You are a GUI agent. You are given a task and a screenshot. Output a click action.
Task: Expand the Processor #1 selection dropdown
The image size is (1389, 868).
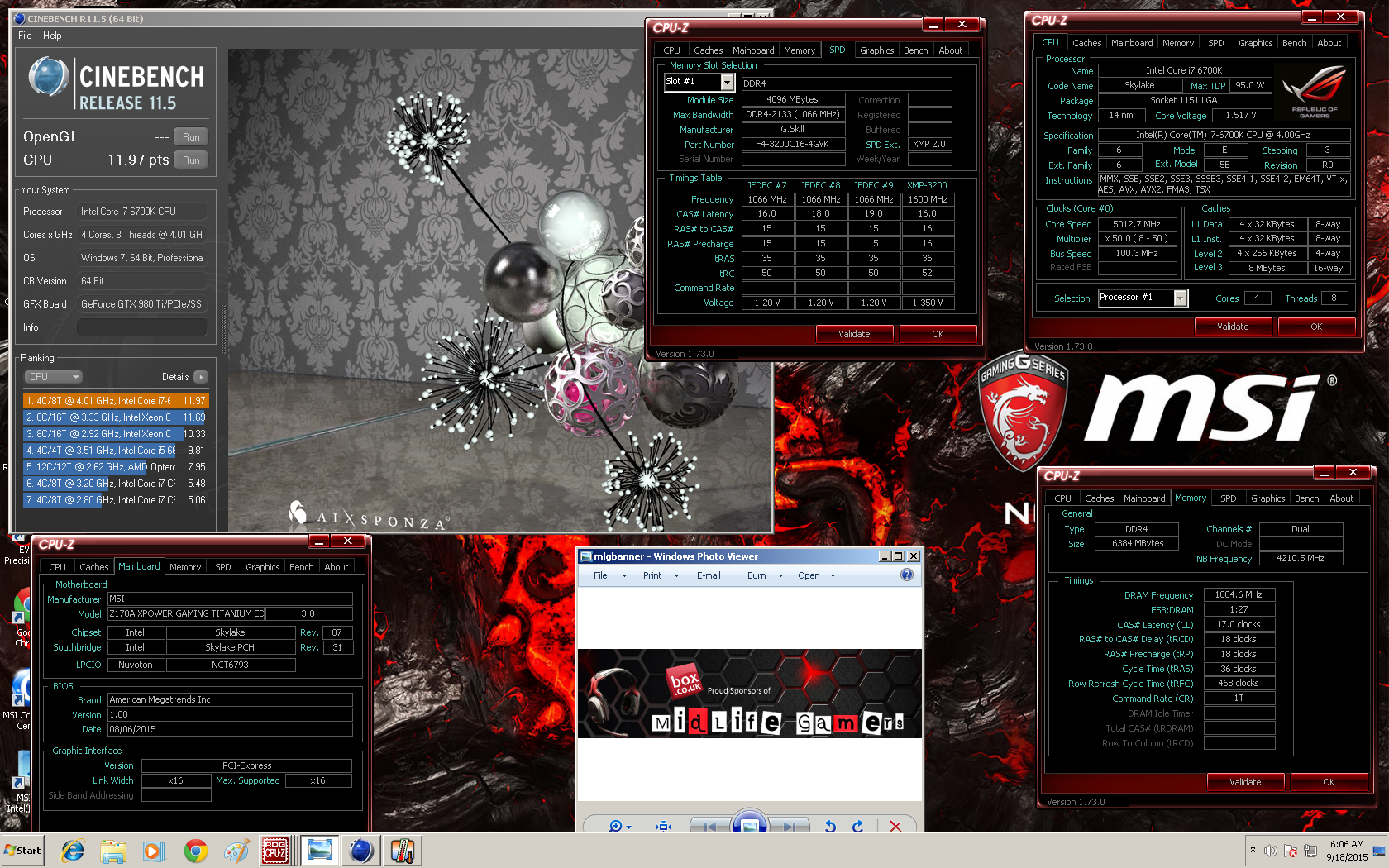[x=1181, y=298]
